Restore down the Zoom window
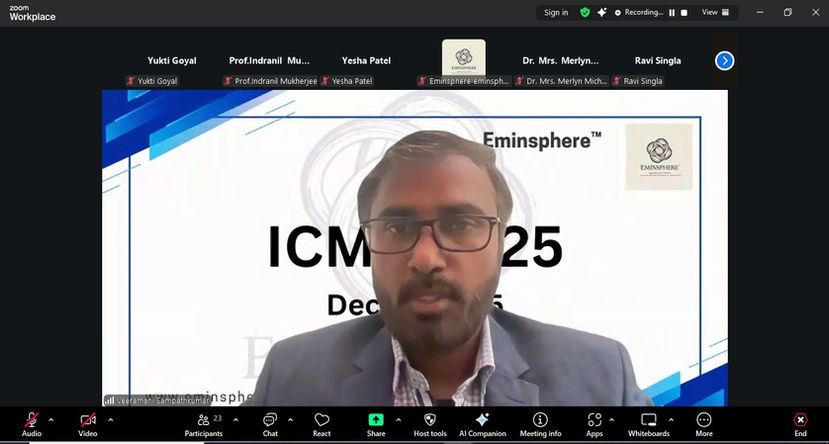 [x=788, y=12]
